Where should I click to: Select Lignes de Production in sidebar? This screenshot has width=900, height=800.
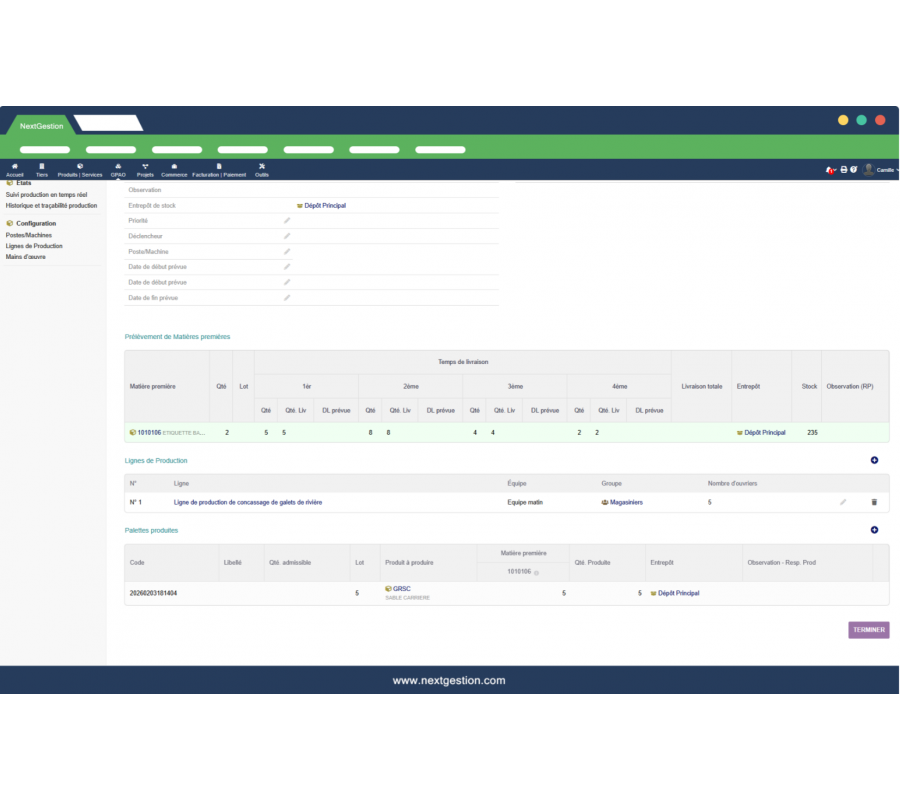point(34,246)
